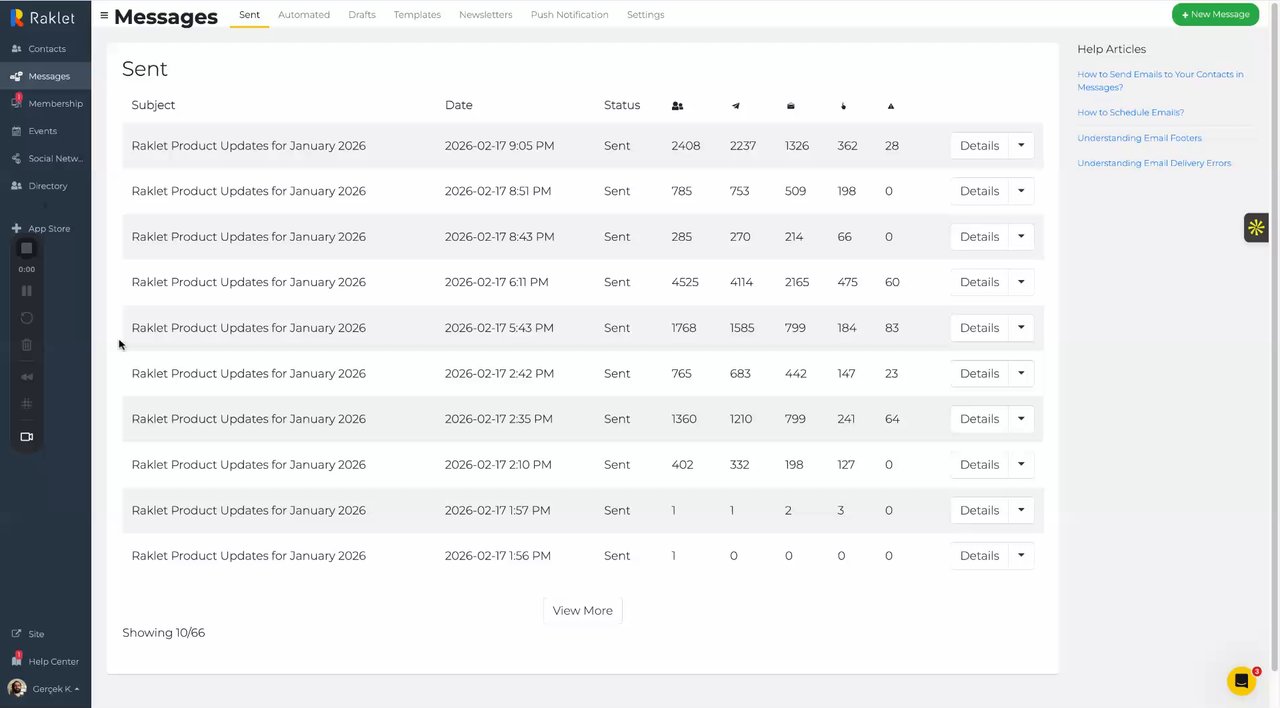The height and width of the screenshot is (708, 1280).
Task: Click the clicks pointer column header icon
Action: coord(843,105)
